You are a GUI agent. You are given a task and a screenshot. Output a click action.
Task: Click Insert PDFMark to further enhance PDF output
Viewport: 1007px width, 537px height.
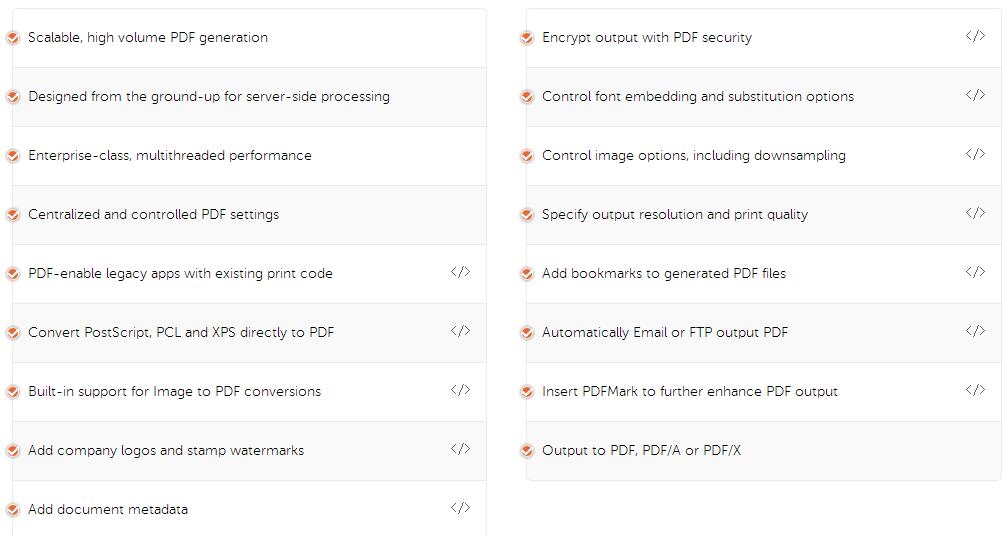click(690, 392)
